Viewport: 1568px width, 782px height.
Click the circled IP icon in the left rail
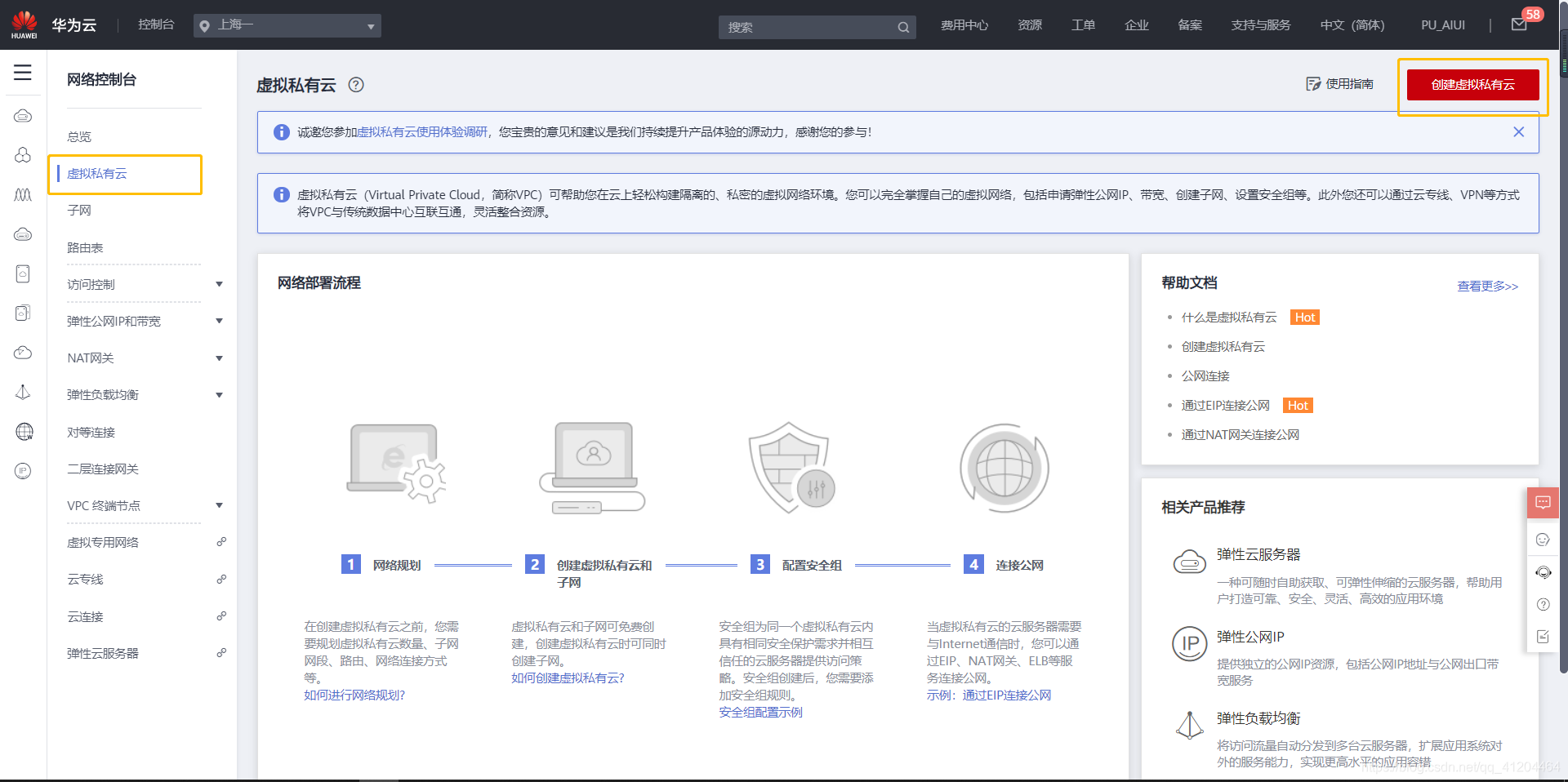coord(23,471)
